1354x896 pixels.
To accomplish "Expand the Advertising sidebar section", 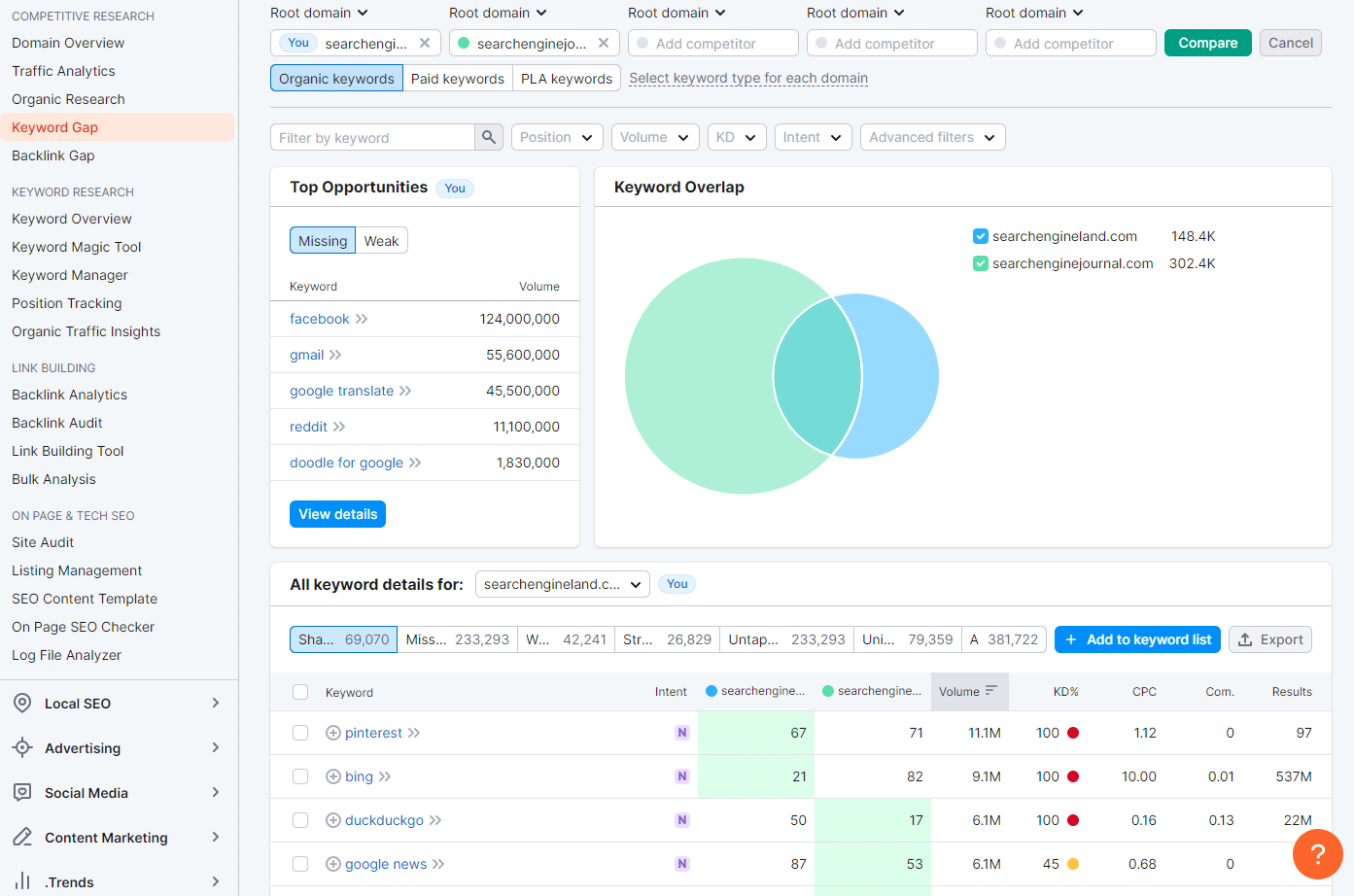I will 216,747.
